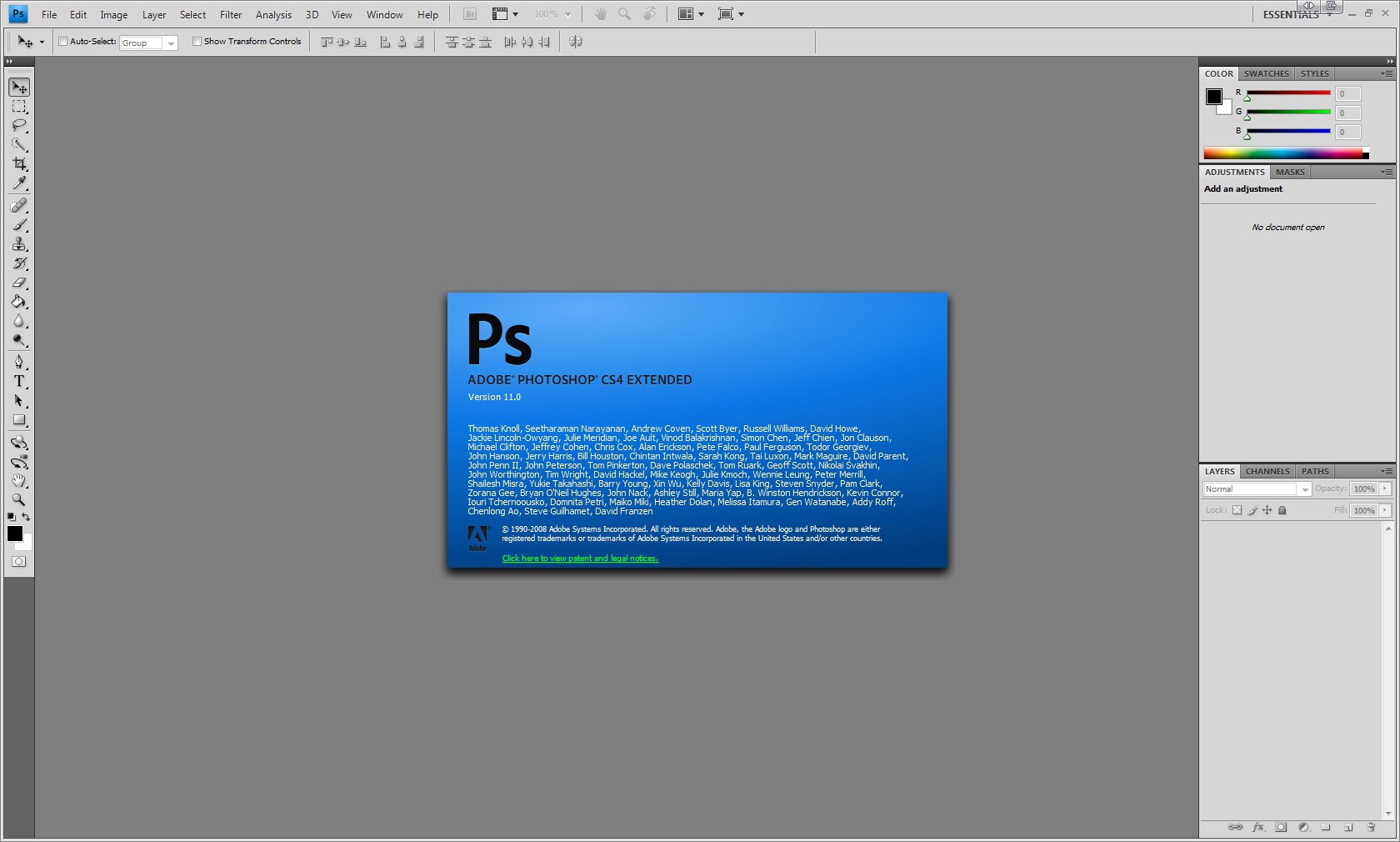1400x842 pixels.
Task: Open the Screen Mode dropdown
Action: [731, 14]
